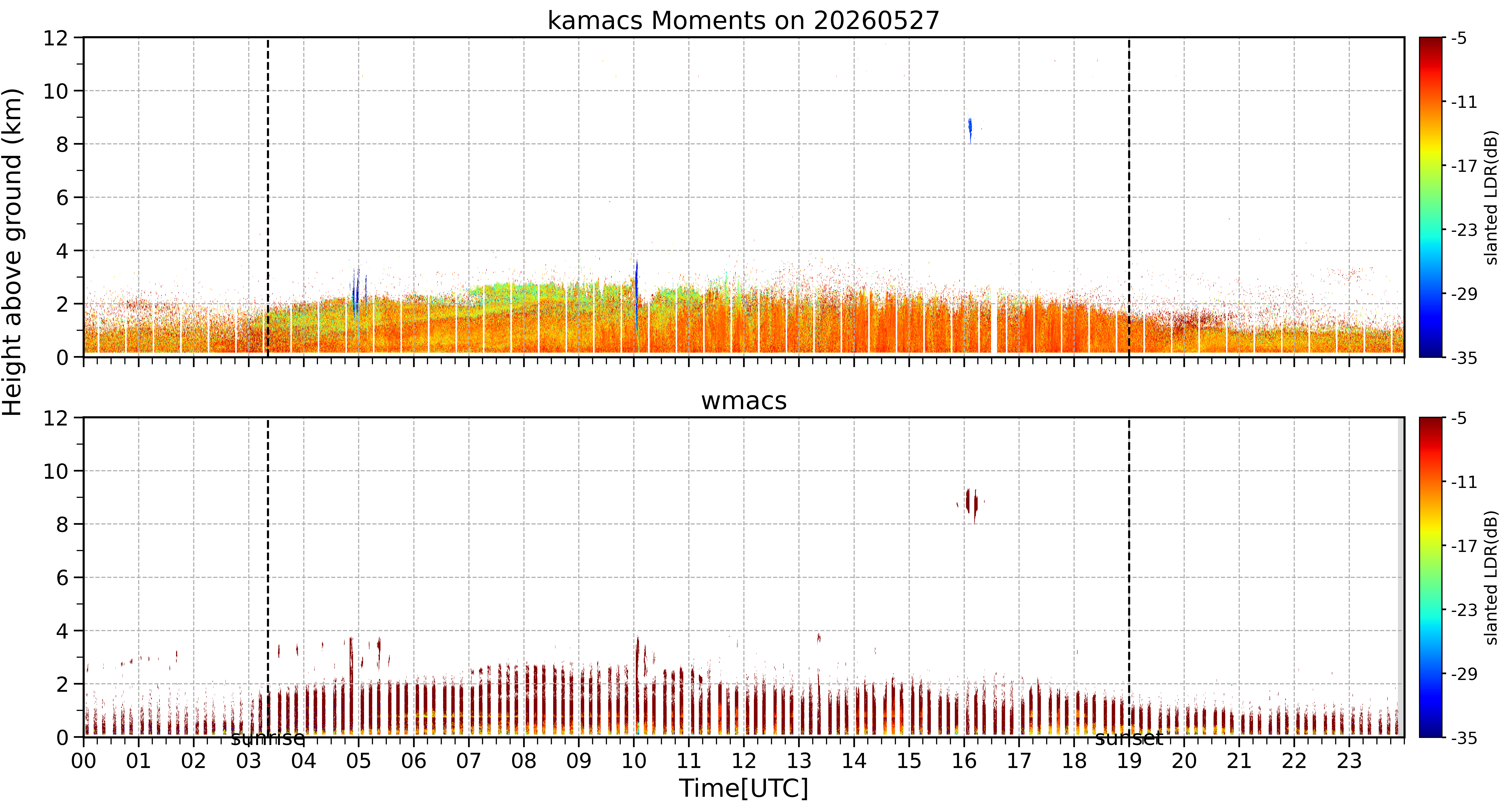Screen dimensions: 1510x812
Task: Select the 'Height above ground (km)' axis label
Action: click(12, 252)
